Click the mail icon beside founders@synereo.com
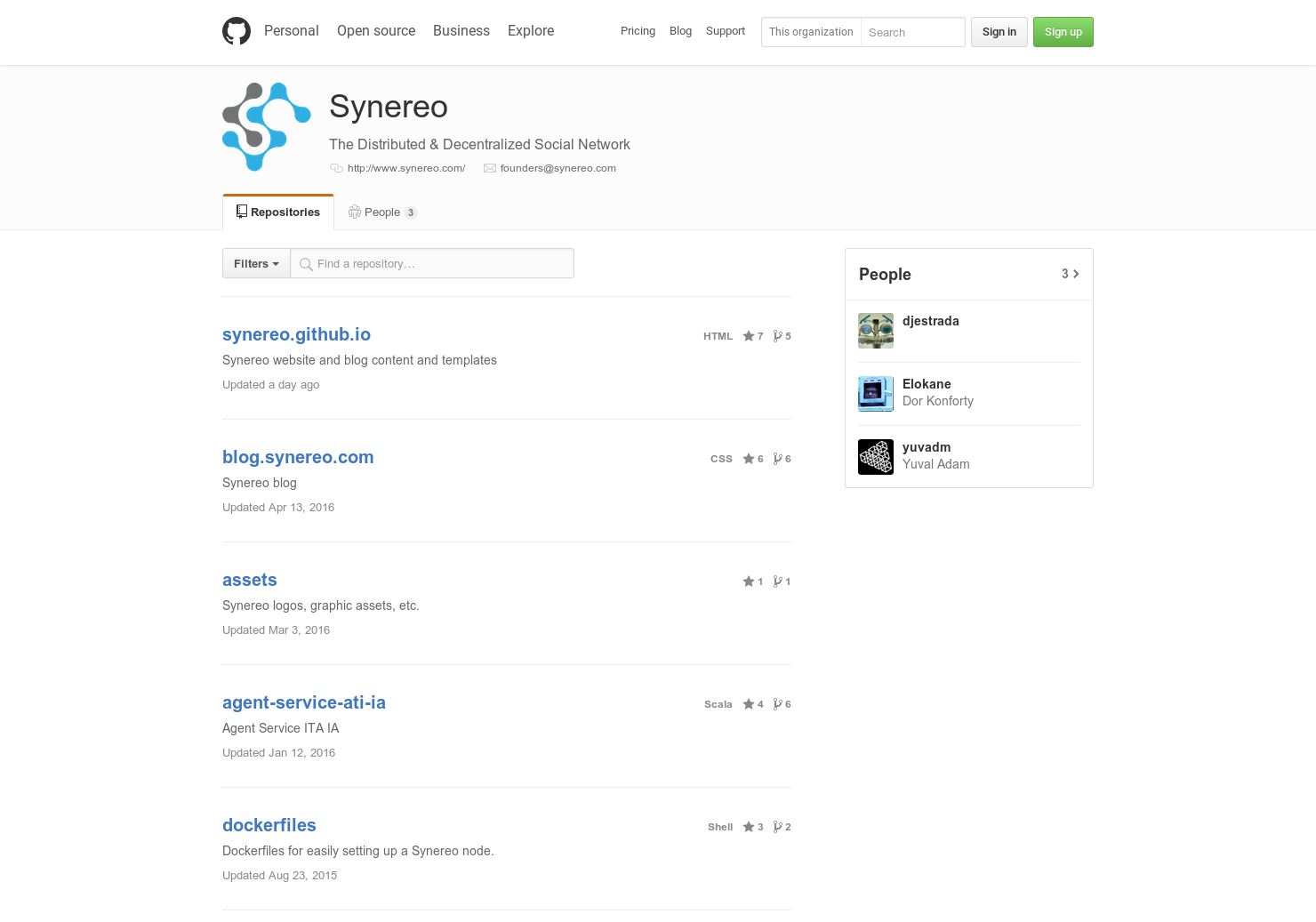This screenshot has width=1316, height=922. pos(490,167)
